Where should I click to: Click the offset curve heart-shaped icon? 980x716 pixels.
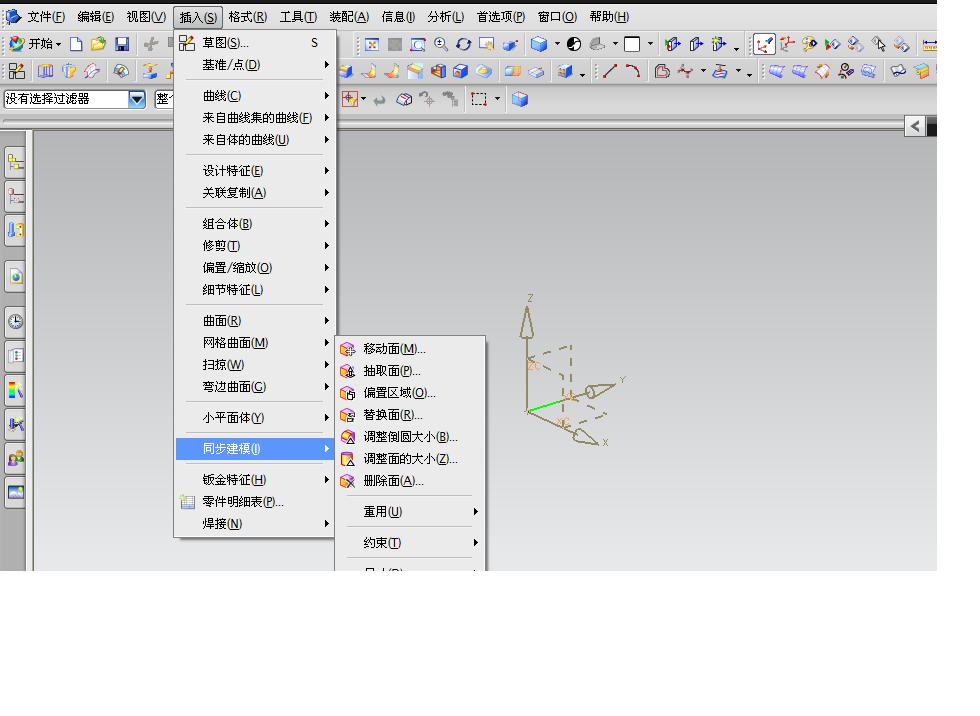(x=662, y=71)
